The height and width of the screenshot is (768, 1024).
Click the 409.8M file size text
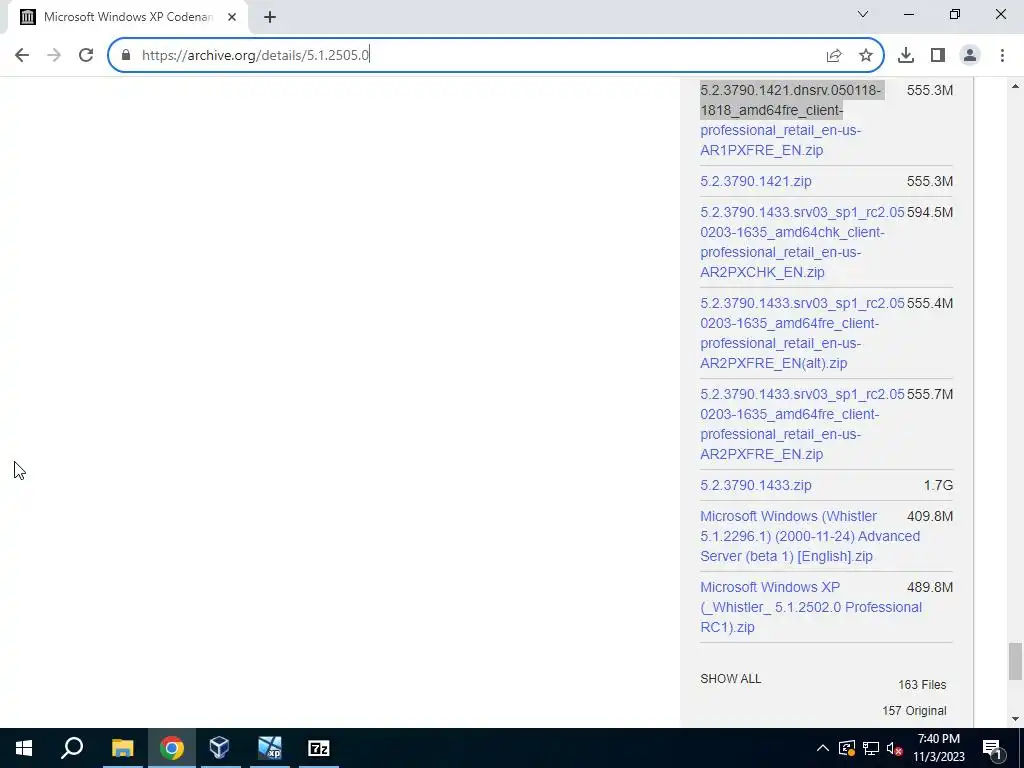point(930,516)
